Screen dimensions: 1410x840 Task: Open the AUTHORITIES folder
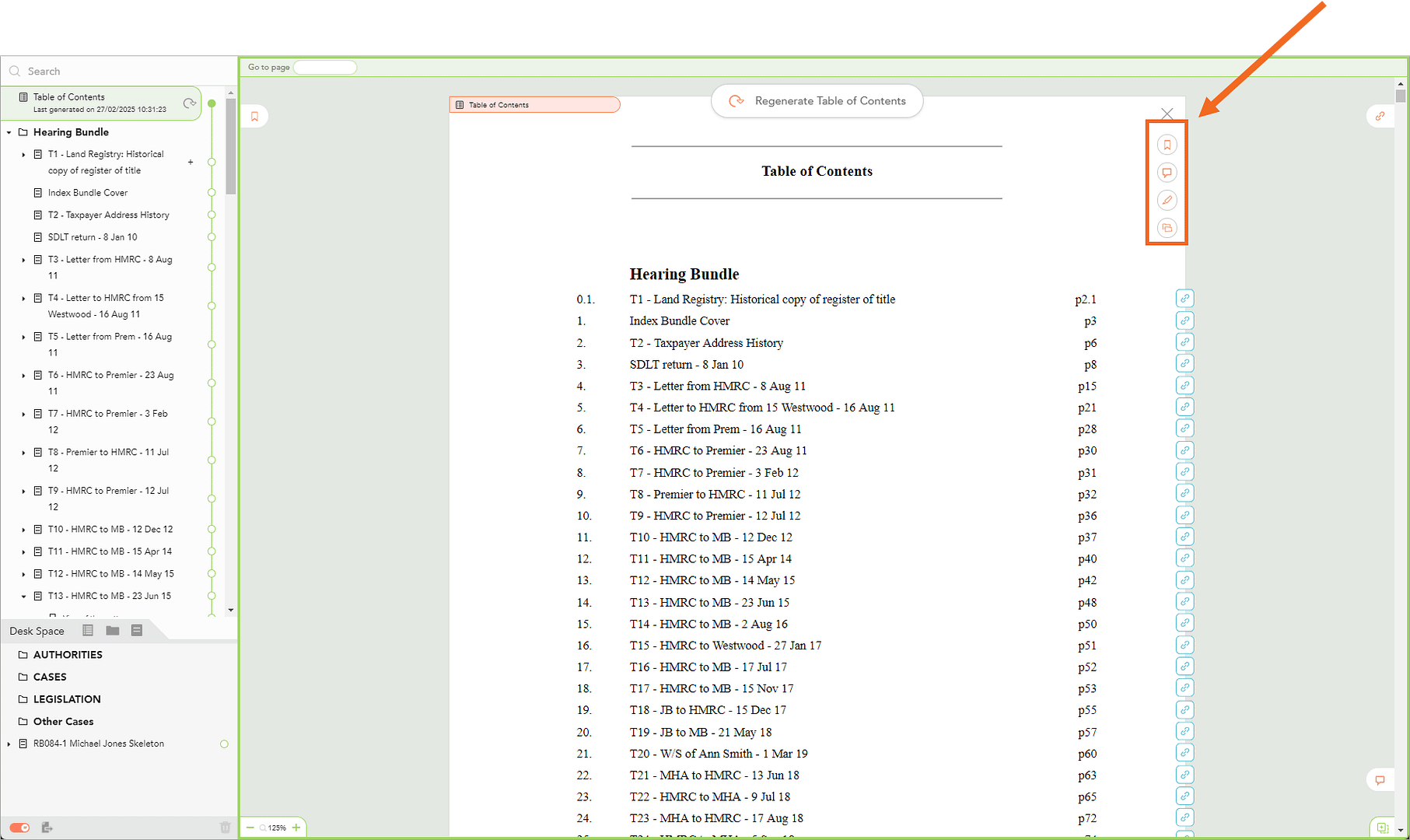tap(68, 655)
